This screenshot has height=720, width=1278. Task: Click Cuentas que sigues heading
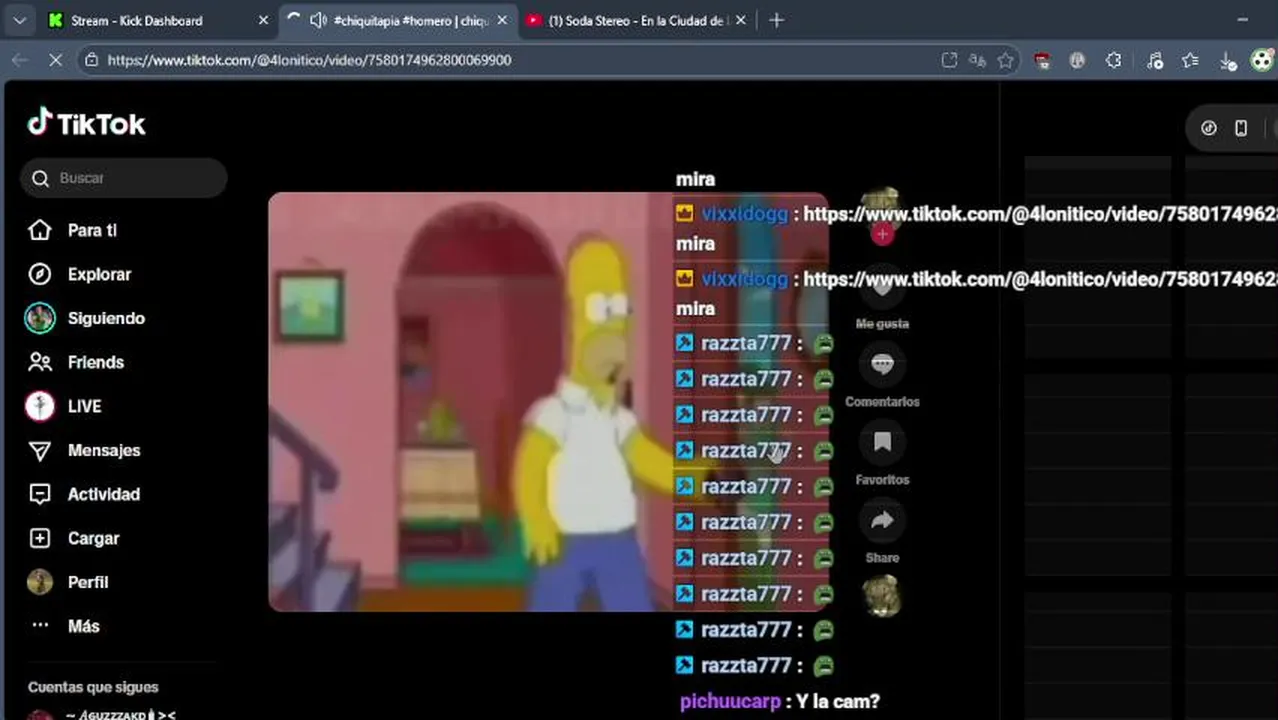pos(93,687)
